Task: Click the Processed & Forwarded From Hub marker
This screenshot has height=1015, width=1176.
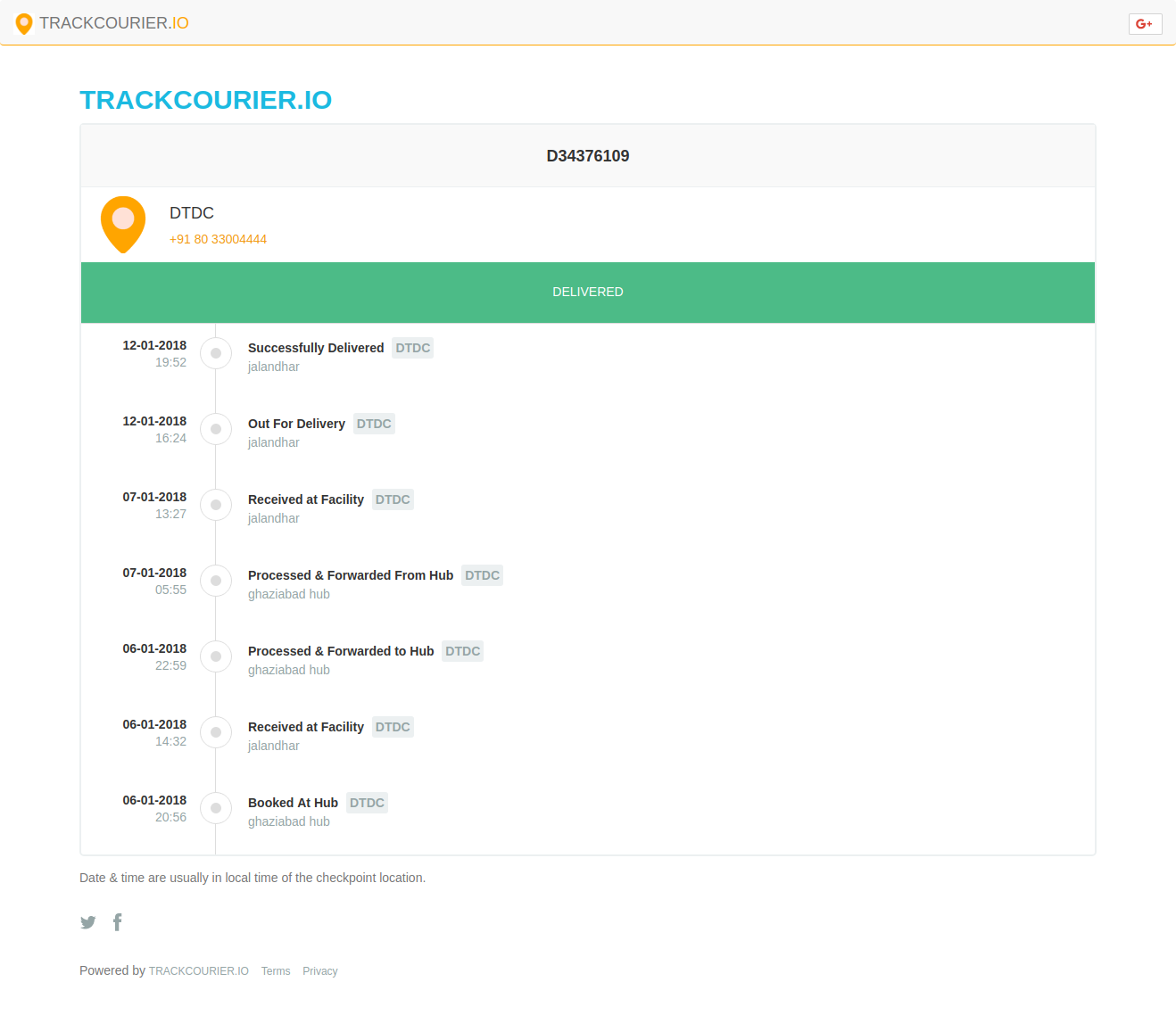Action: pos(216,581)
